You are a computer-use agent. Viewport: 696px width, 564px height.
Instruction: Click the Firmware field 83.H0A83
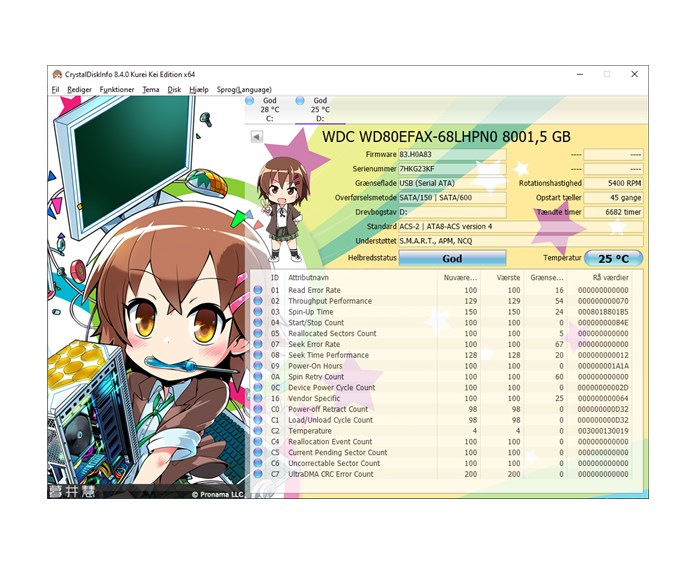coord(452,154)
